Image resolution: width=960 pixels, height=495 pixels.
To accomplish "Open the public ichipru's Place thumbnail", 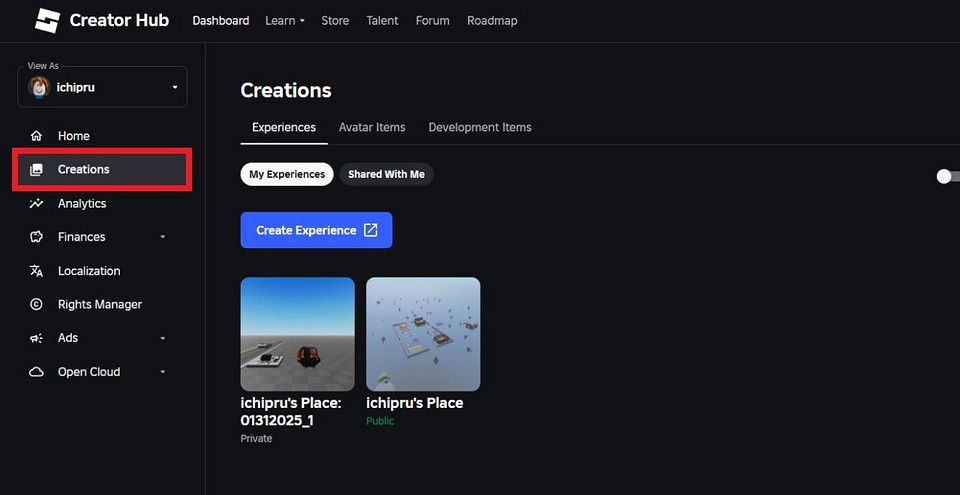I will (423, 334).
